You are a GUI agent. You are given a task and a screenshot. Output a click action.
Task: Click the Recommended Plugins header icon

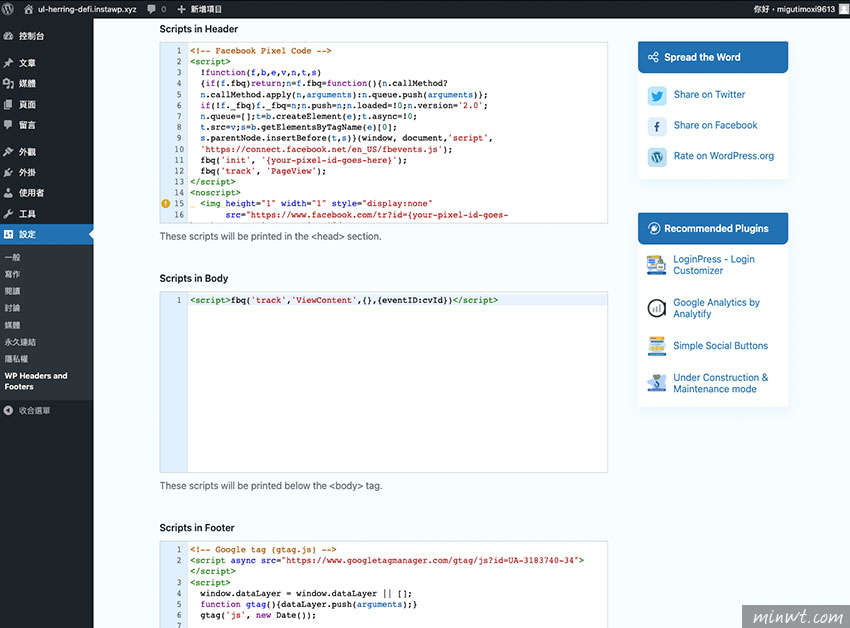point(654,228)
